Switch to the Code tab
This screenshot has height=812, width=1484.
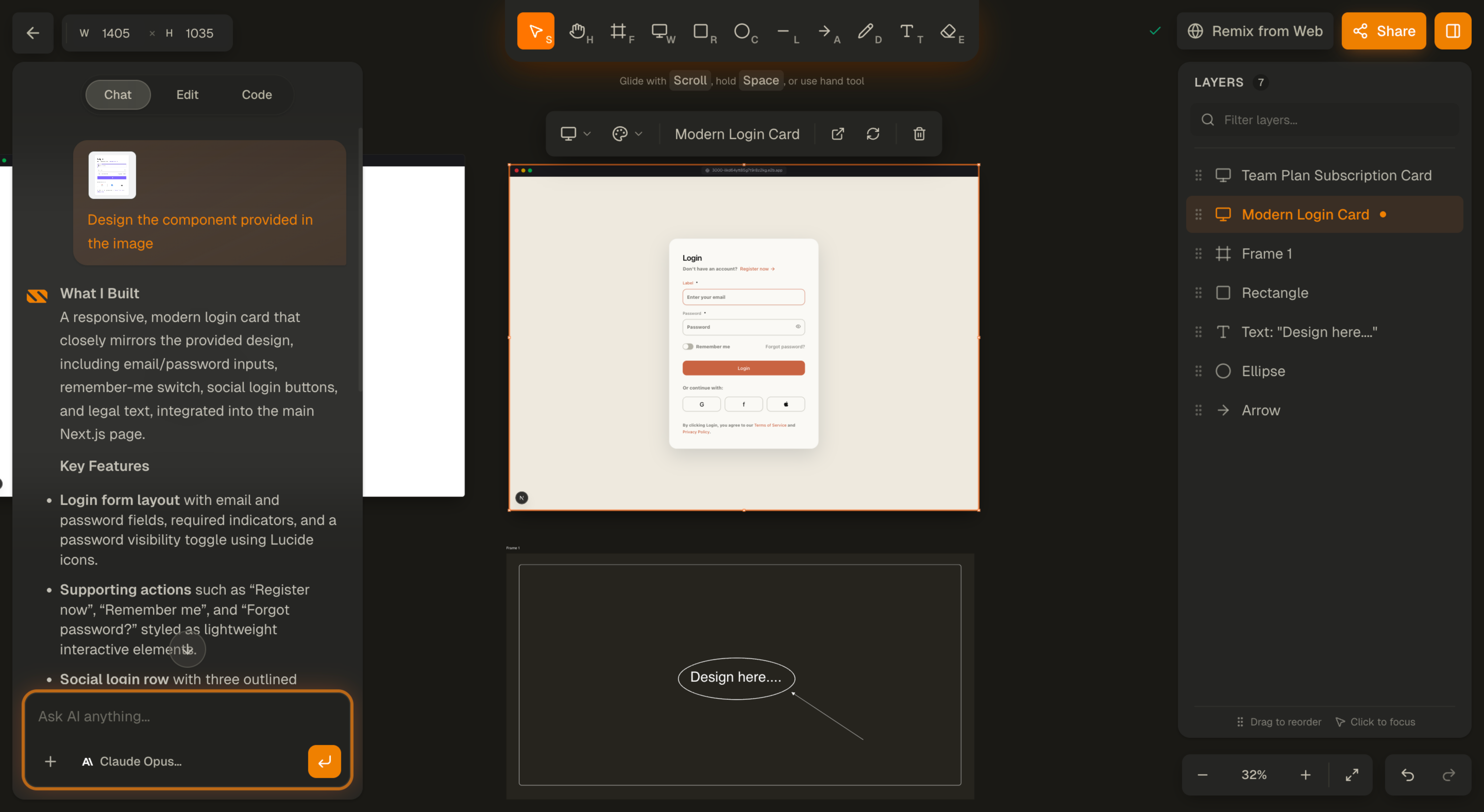256,95
